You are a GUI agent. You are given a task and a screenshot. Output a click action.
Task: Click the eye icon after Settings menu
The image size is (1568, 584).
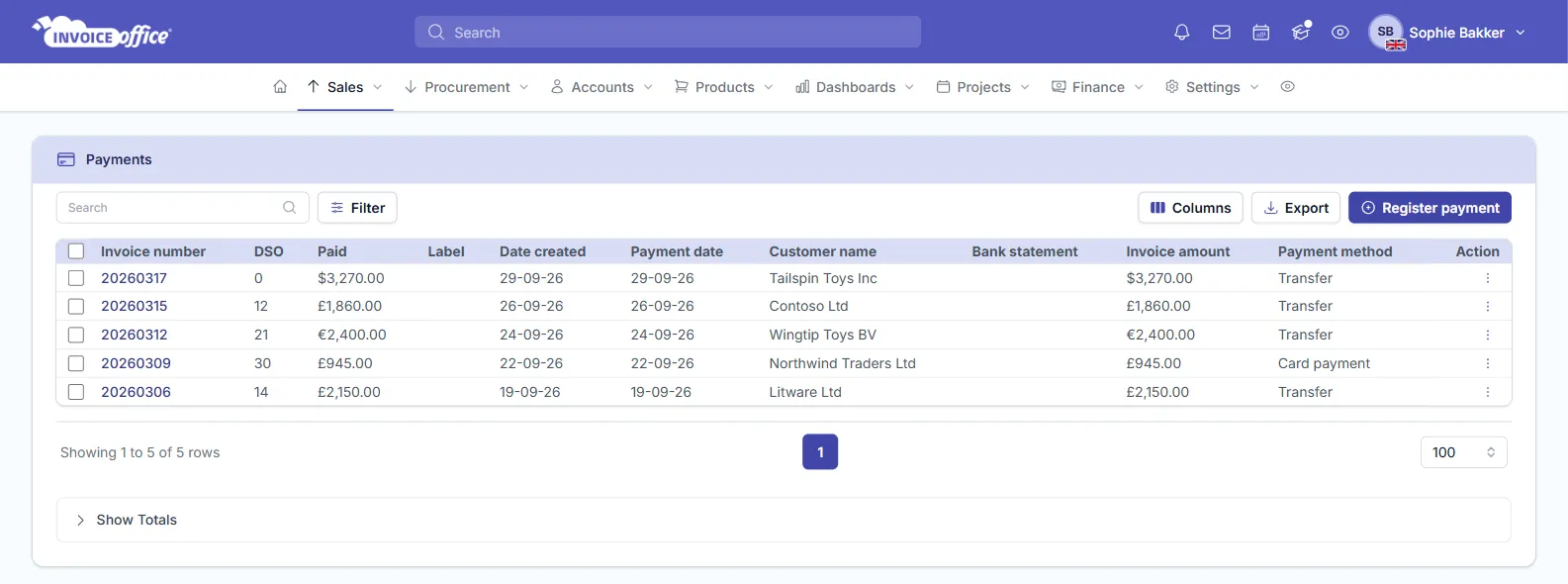click(1287, 87)
